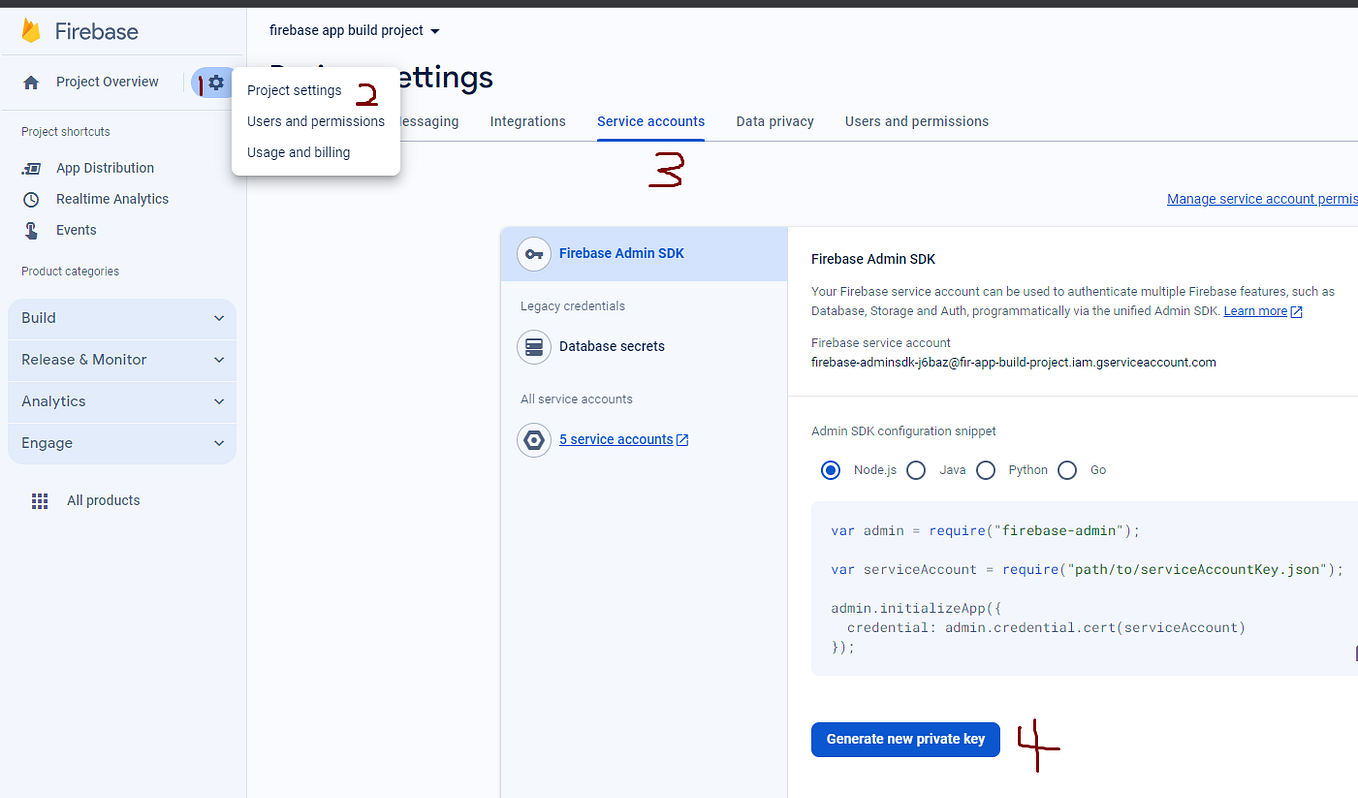Open the 5 service accounts link
The width and height of the screenshot is (1358, 798).
click(617, 439)
